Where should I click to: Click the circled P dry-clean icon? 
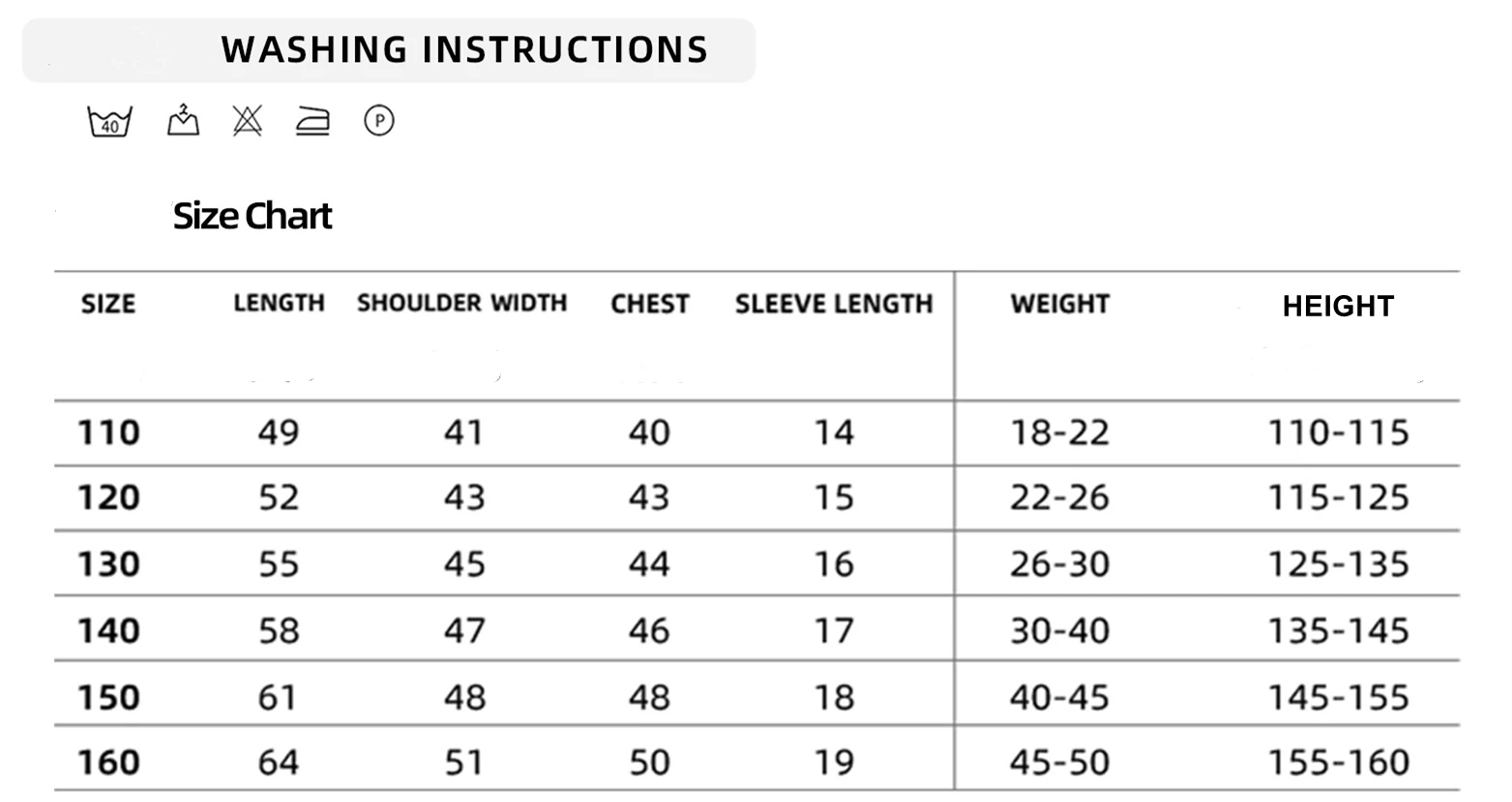(379, 121)
